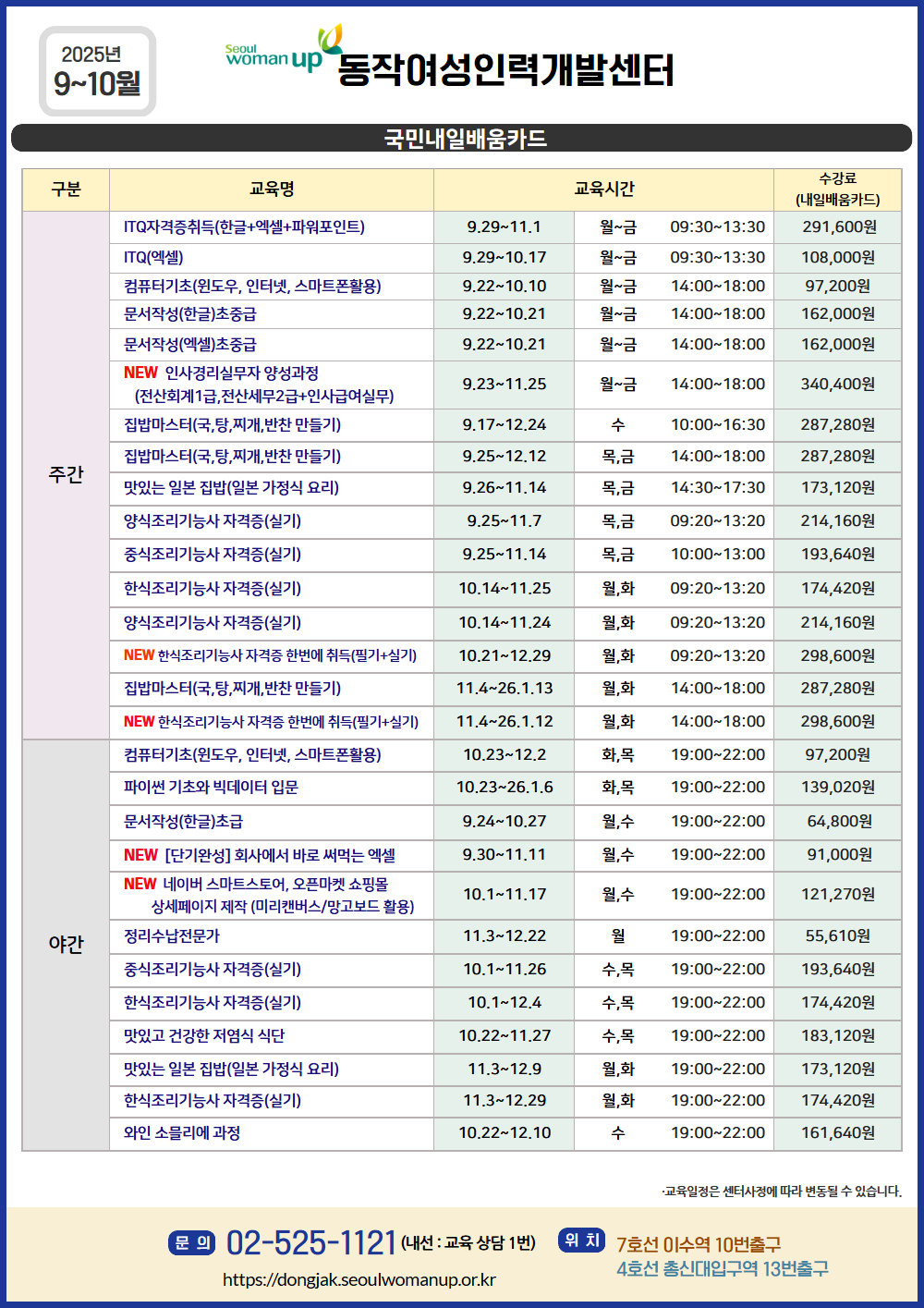Image resolution: width=924 pixels, height=1308 pixels.
Task: Click the date range '9.29~10.17'
Action: click(x=505, y=258)
